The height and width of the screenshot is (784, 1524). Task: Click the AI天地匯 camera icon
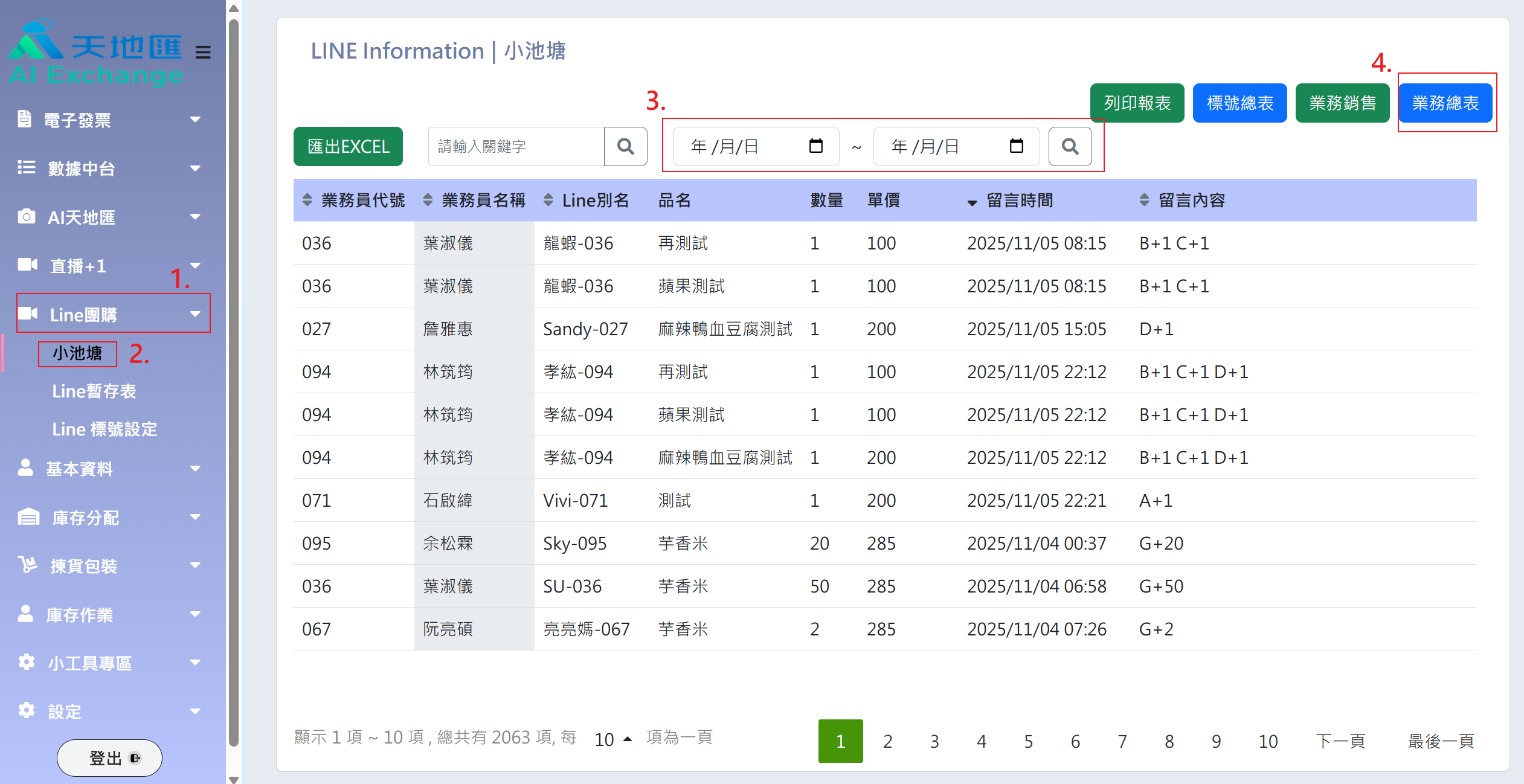point(26,216)
